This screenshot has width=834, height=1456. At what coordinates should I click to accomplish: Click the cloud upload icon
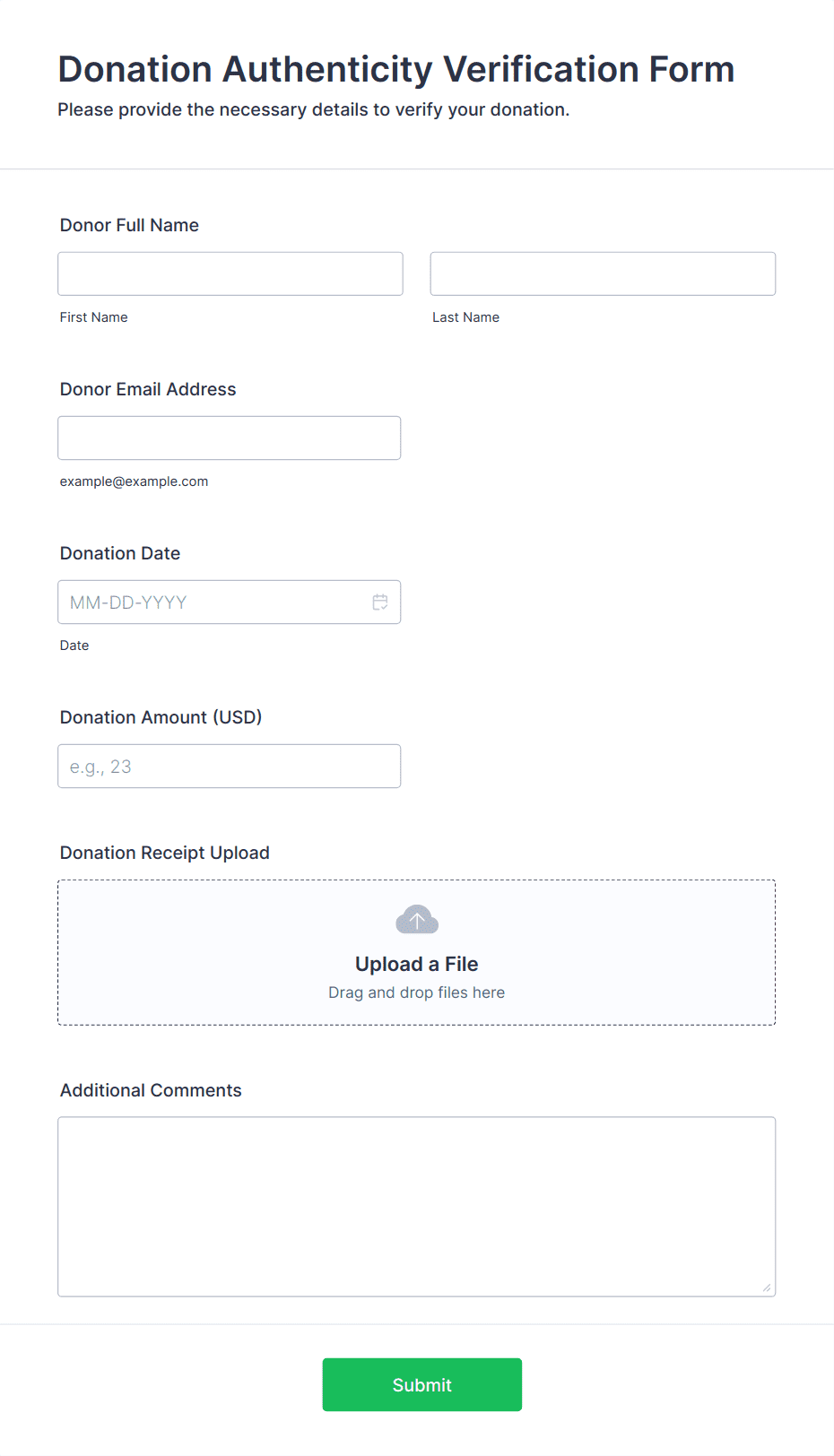coord(417,920)
